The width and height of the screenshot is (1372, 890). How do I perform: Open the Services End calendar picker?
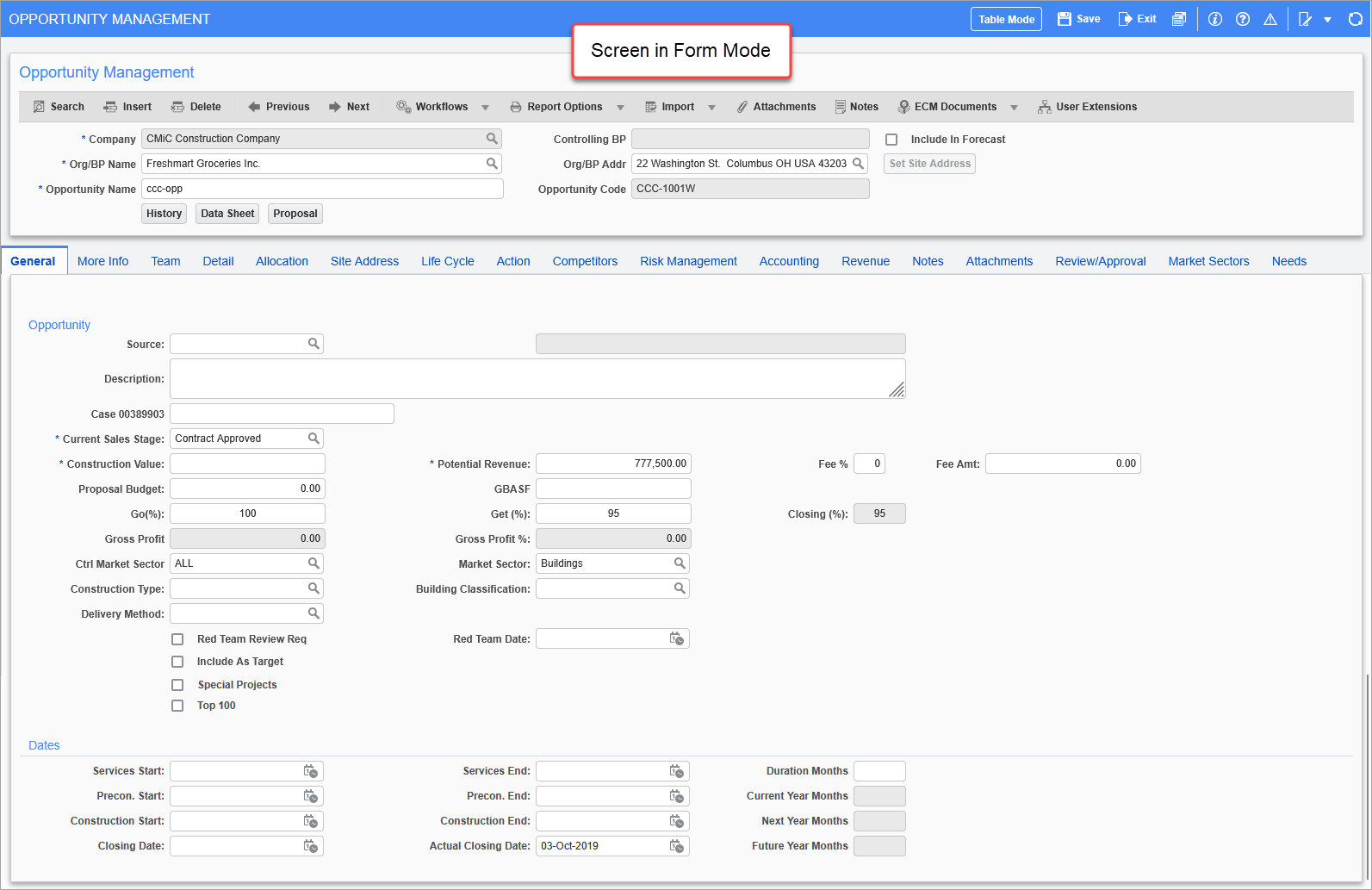point(677,771)
